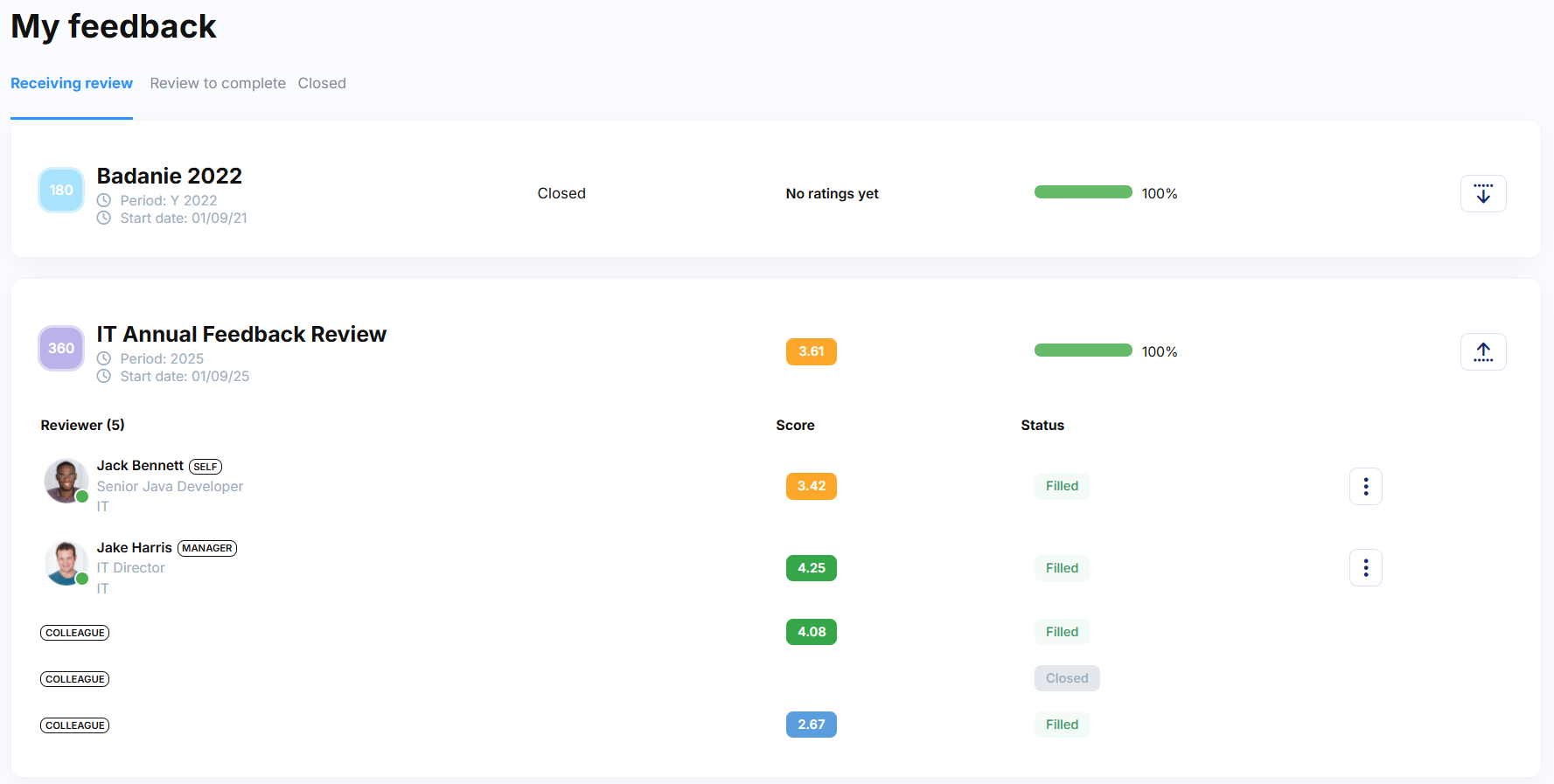Click the 180 review type badge
The height and width of the screenshot is (784, 1554).
(x=61, y=190)
